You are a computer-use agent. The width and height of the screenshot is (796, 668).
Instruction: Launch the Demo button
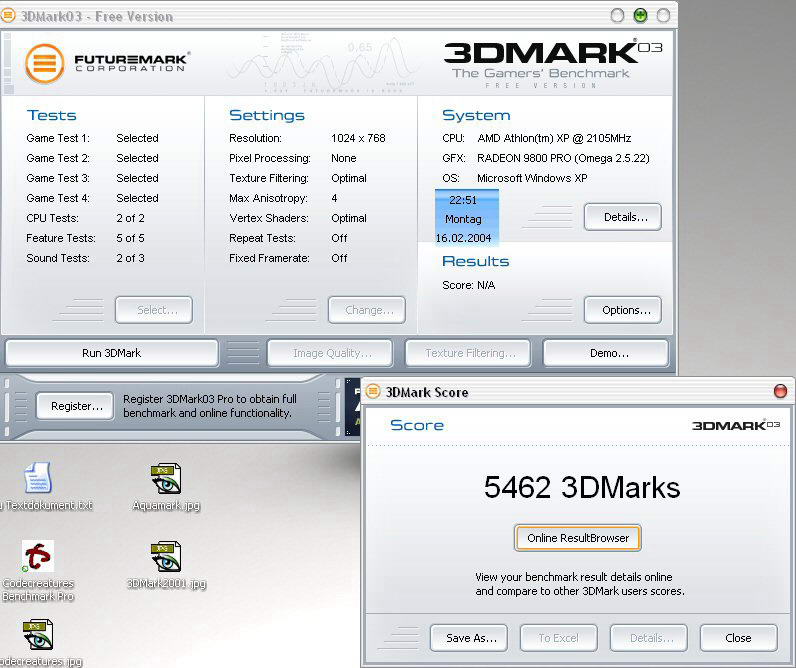(x=606, y=353)
